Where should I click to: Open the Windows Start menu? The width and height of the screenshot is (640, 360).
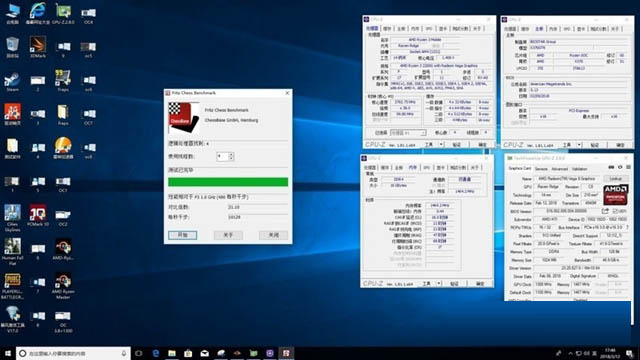pos(8,353)
